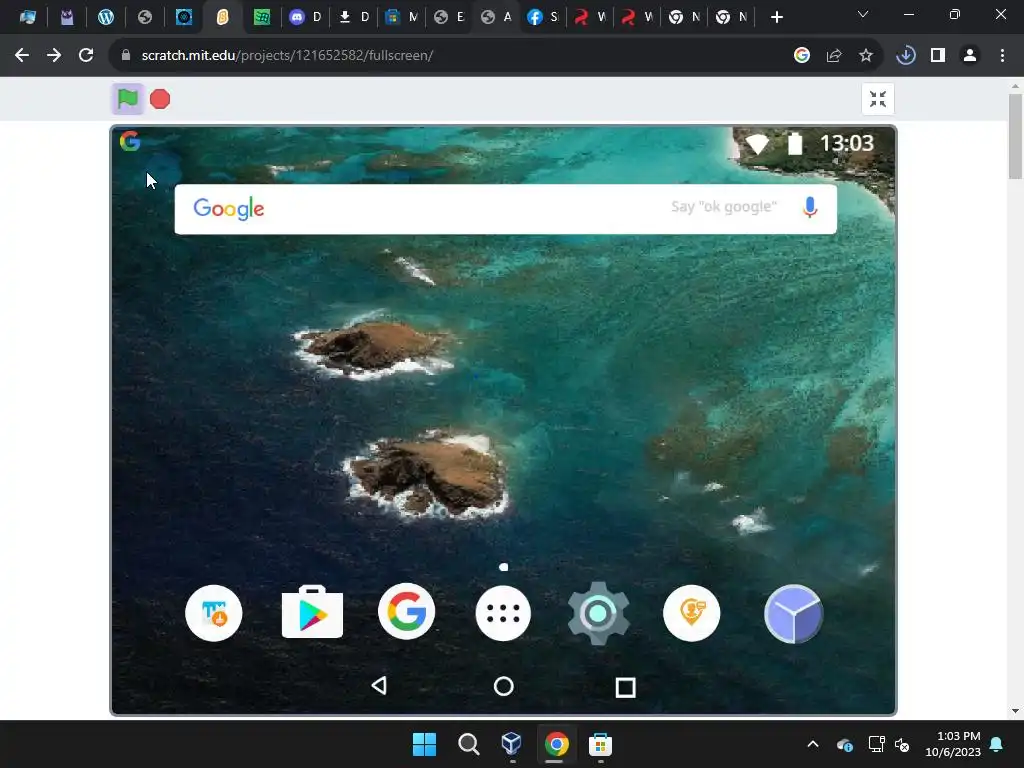
Task: Tap the microphone voice search icon
Action: 810,208
